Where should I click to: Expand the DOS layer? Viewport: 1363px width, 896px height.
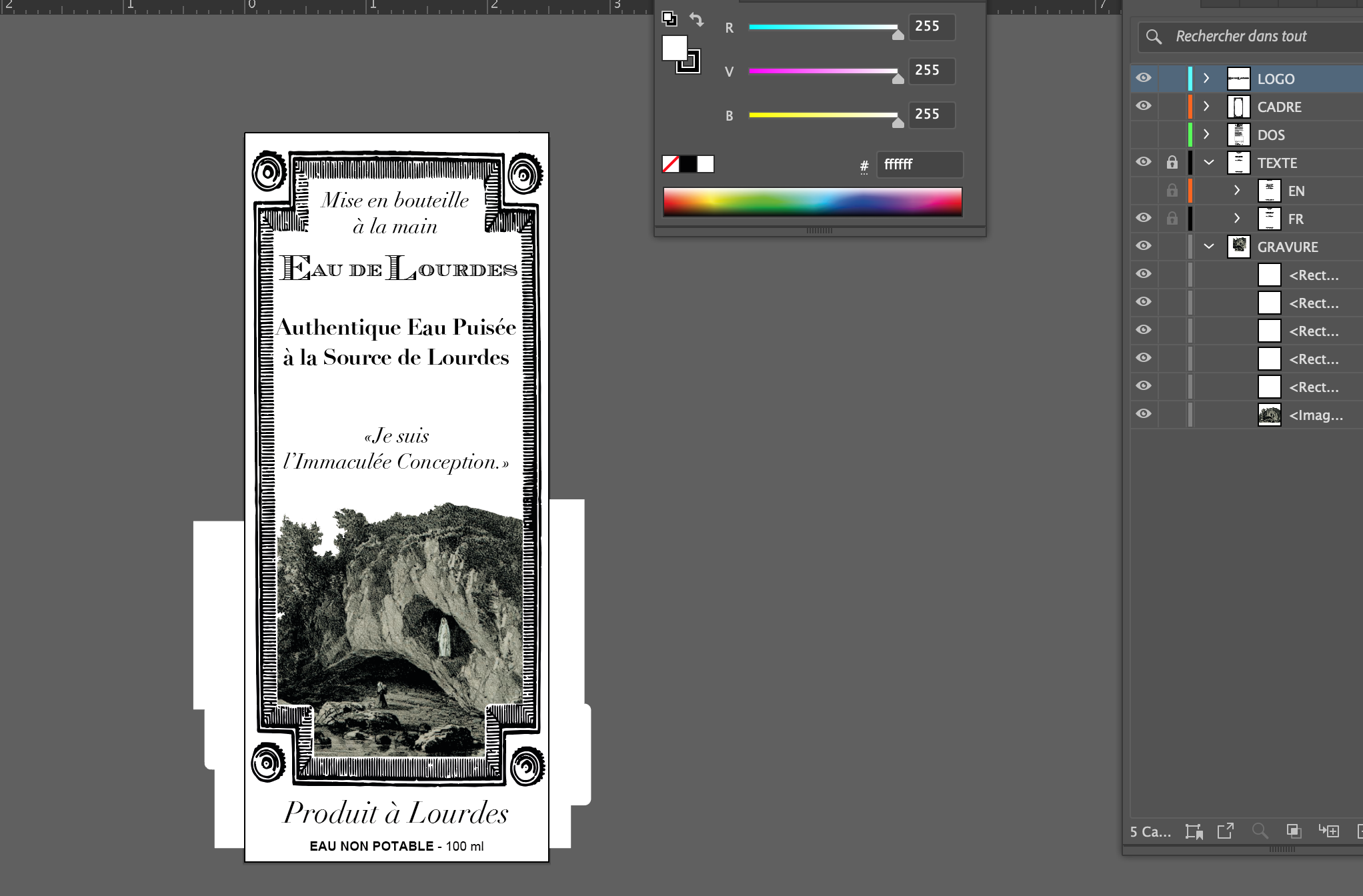point(1206,134)
